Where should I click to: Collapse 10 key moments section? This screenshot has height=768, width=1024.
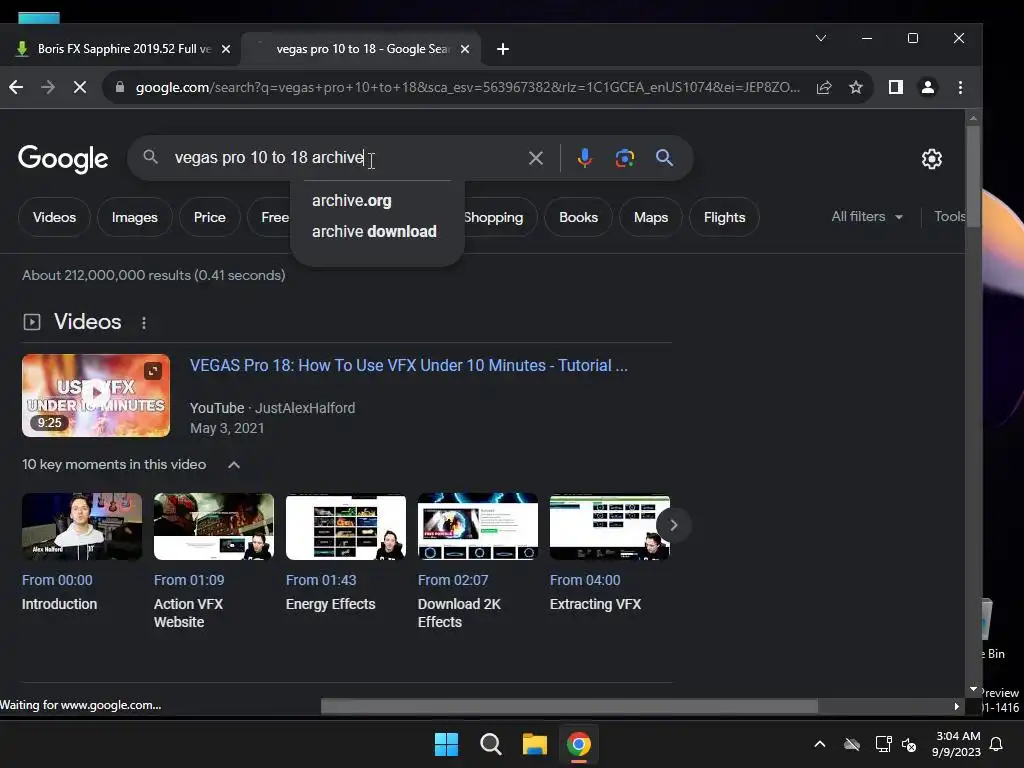pos(234,464)
